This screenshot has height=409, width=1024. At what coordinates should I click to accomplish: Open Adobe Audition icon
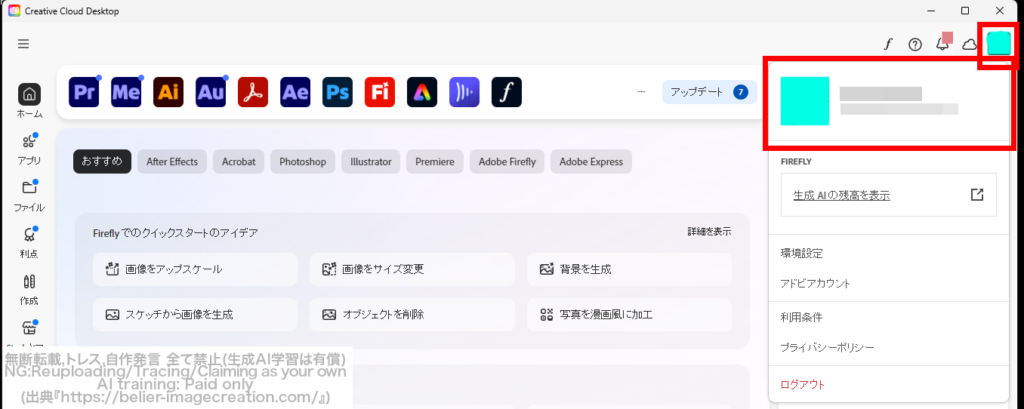pyautogui.click(x=210, y=92)
